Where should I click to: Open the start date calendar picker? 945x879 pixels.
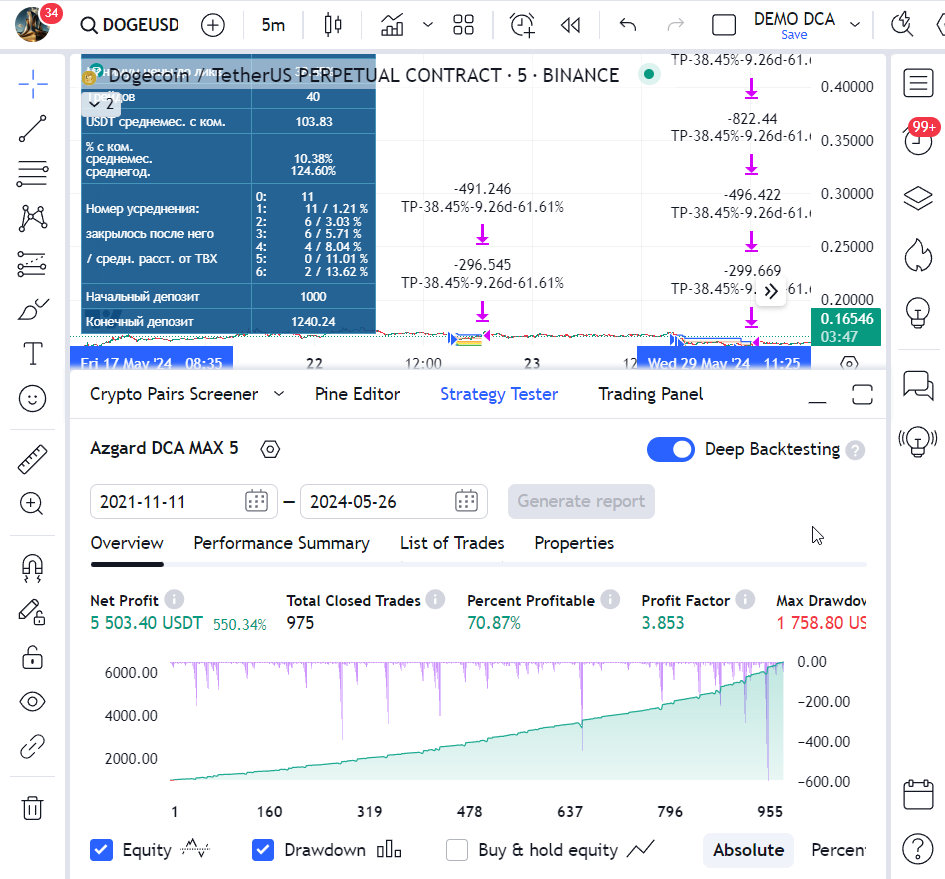pyautogui.click(x=256, y=502)
